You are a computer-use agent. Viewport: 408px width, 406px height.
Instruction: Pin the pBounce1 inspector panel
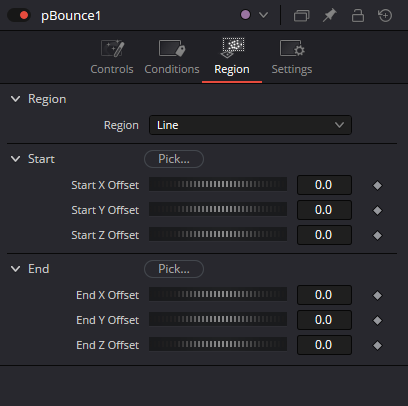(x=329, y=15)
